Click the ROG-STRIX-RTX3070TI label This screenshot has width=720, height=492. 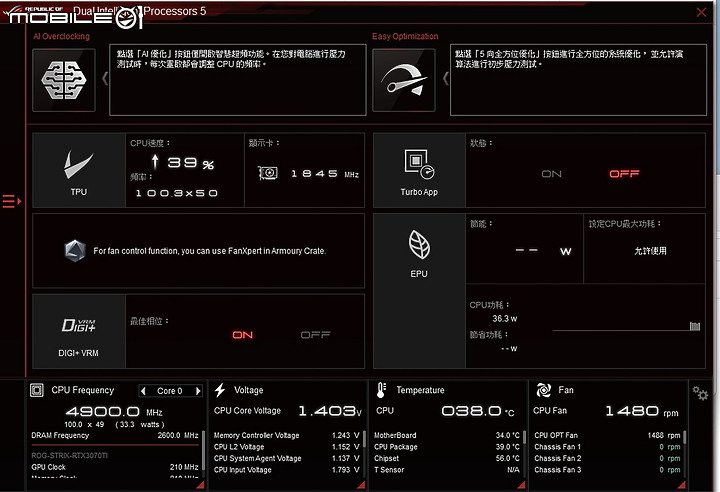coord(69,456)
